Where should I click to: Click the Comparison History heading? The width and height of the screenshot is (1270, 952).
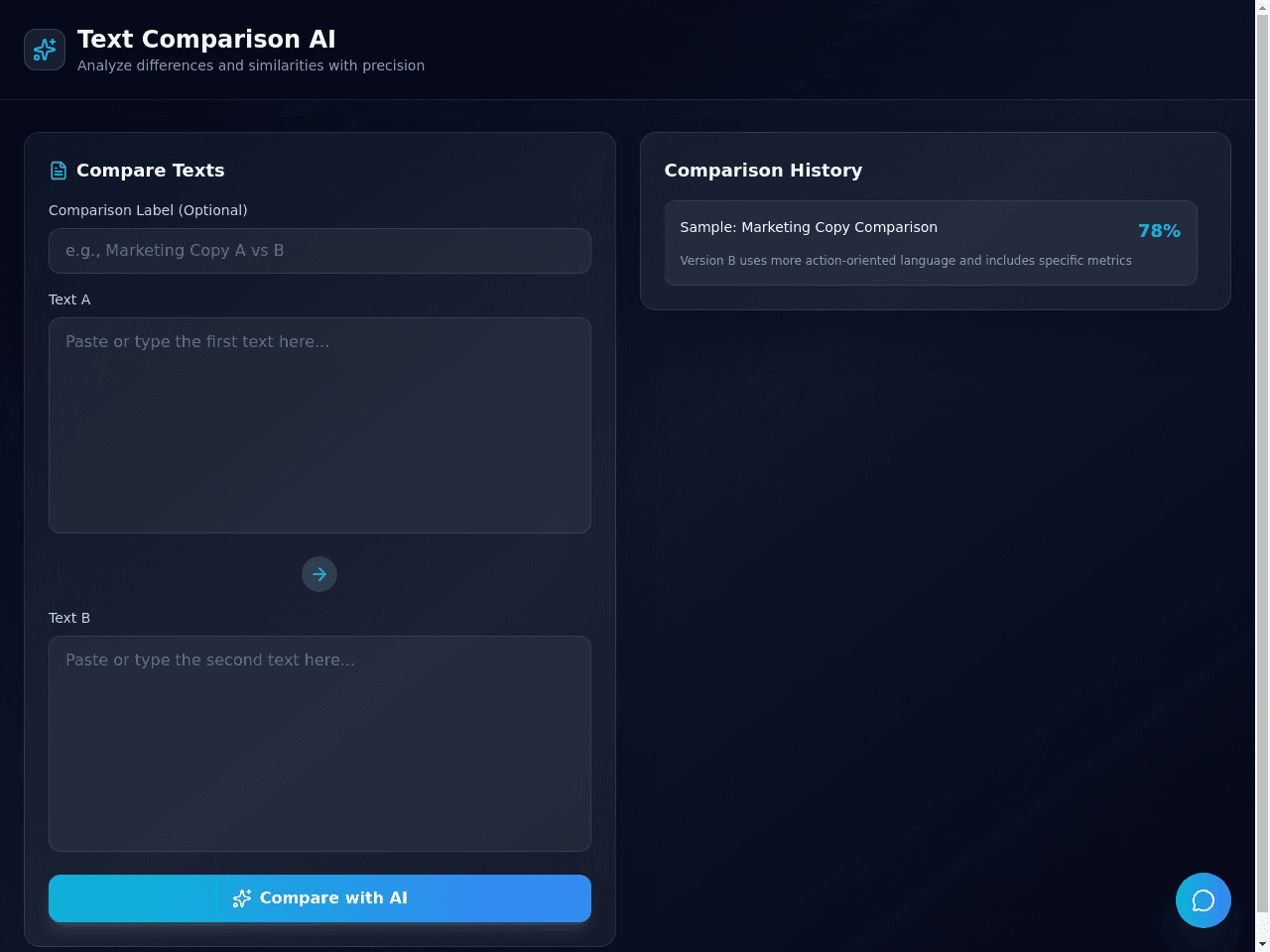(763, 171)
